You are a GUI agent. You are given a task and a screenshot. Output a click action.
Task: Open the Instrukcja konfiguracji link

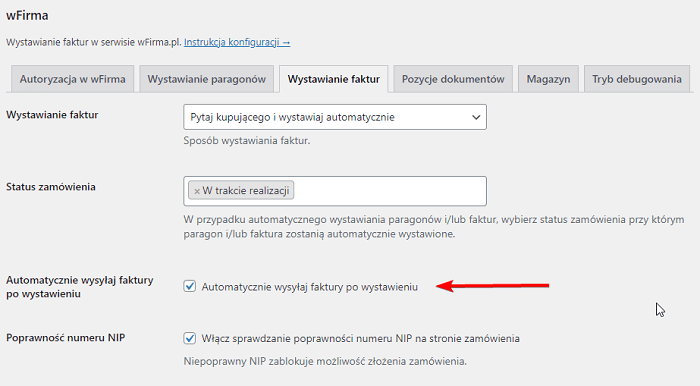(237, 42)
